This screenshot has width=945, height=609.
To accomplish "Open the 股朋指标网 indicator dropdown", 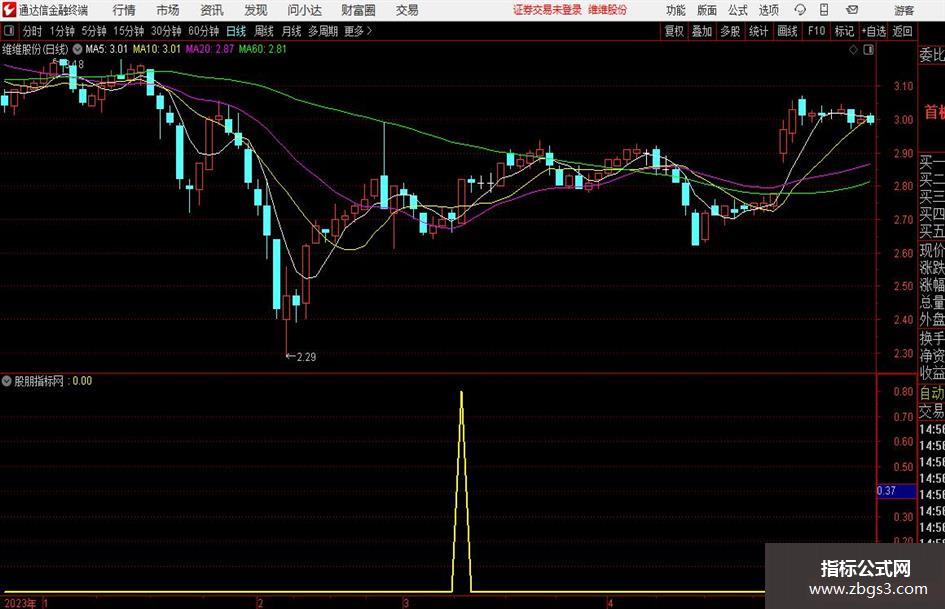I will 7,381.
